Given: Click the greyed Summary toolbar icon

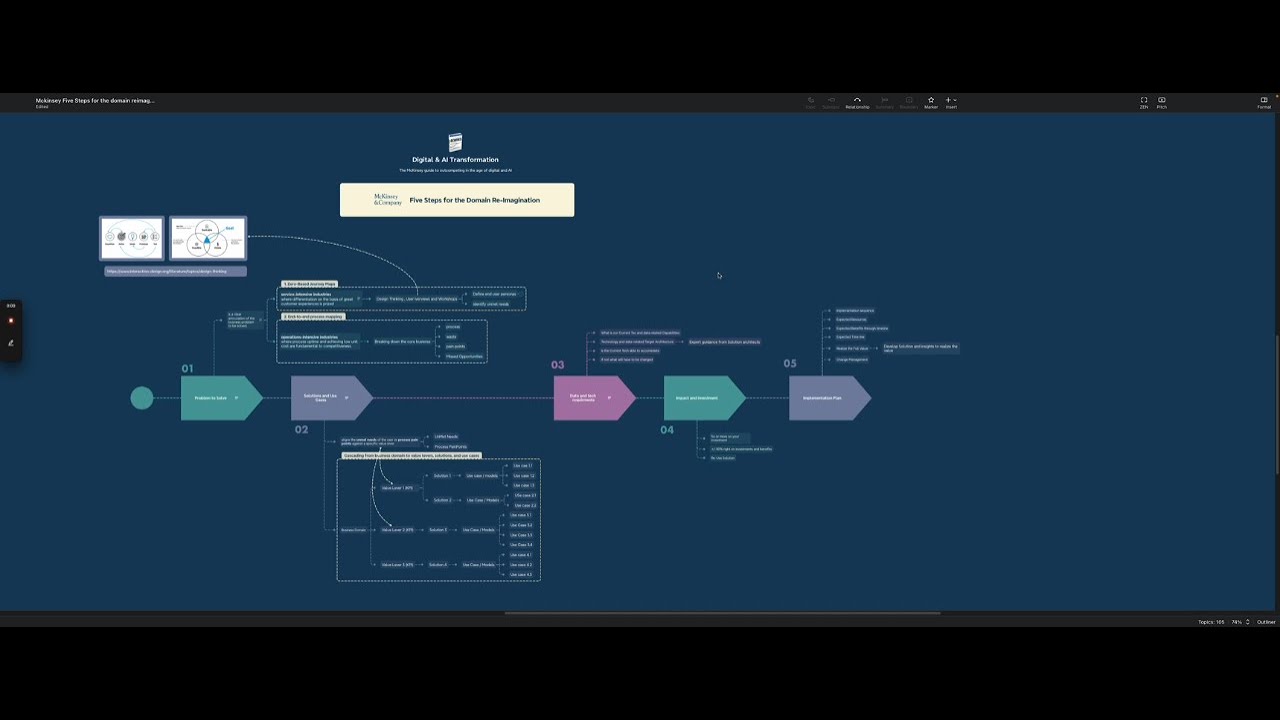Looking at the screenshot, I should (884, 102).
